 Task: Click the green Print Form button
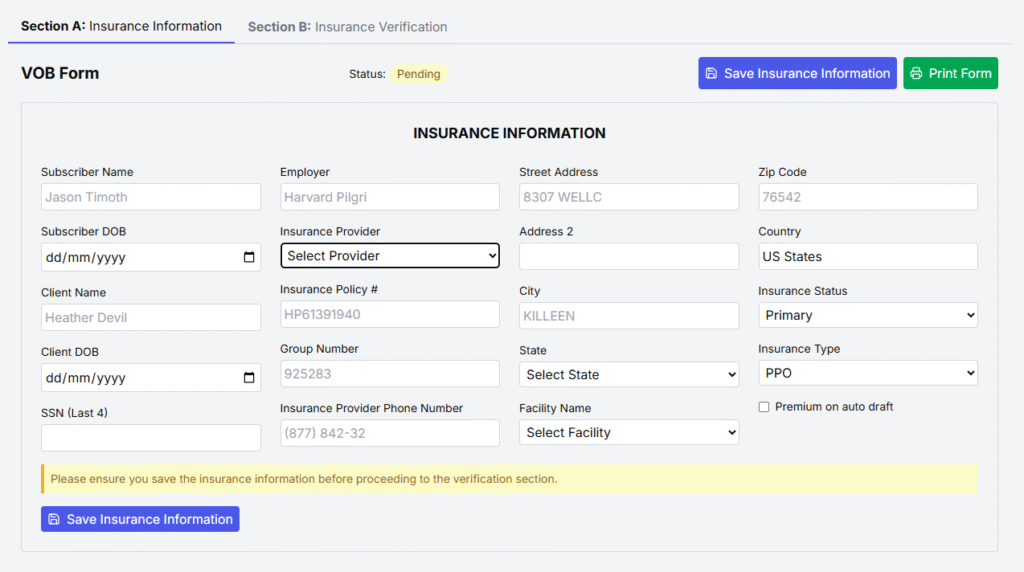pos(950,73)
